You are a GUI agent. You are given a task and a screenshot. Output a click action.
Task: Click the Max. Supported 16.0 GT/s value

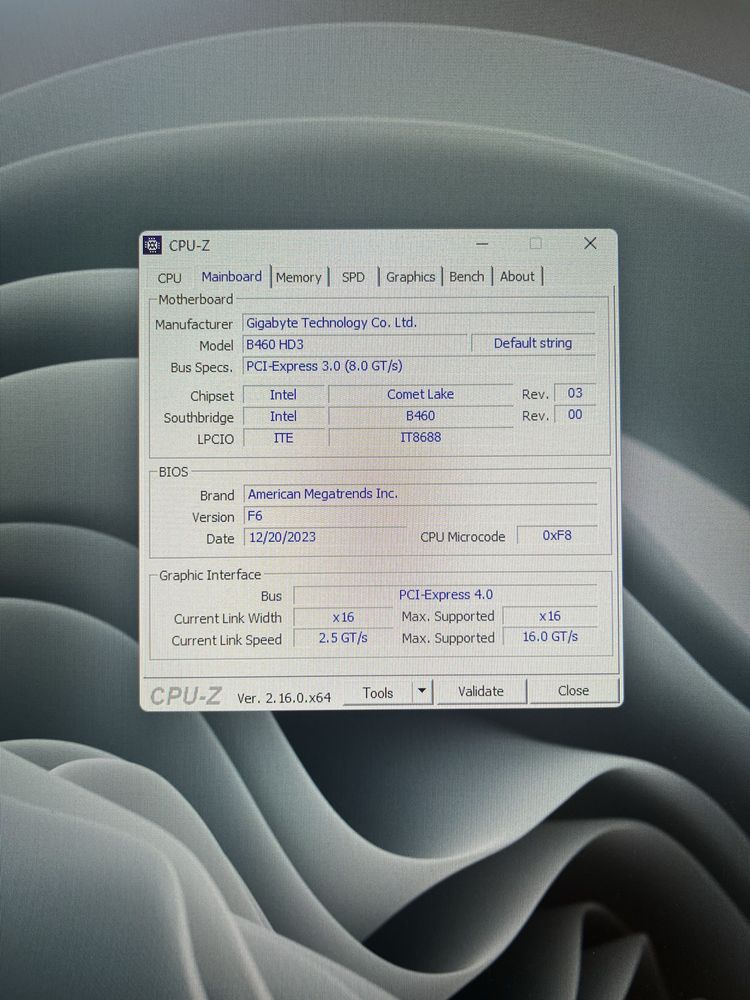click(550, 636)
